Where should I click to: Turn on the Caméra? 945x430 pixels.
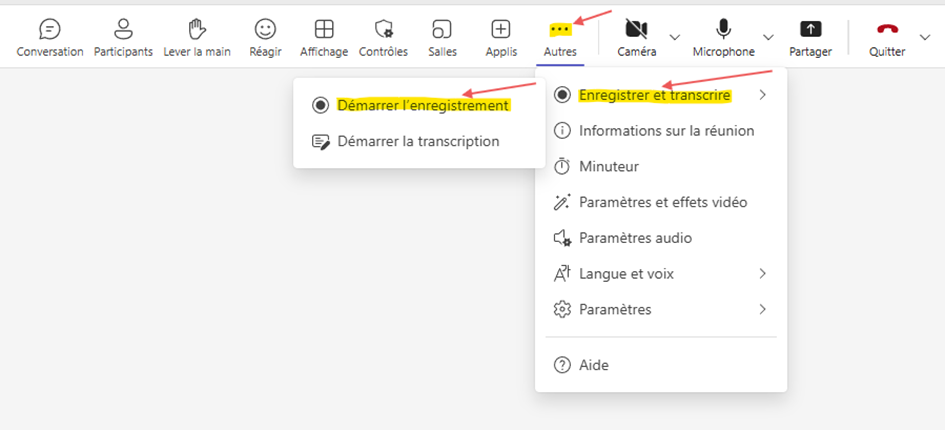click(636, 28)
